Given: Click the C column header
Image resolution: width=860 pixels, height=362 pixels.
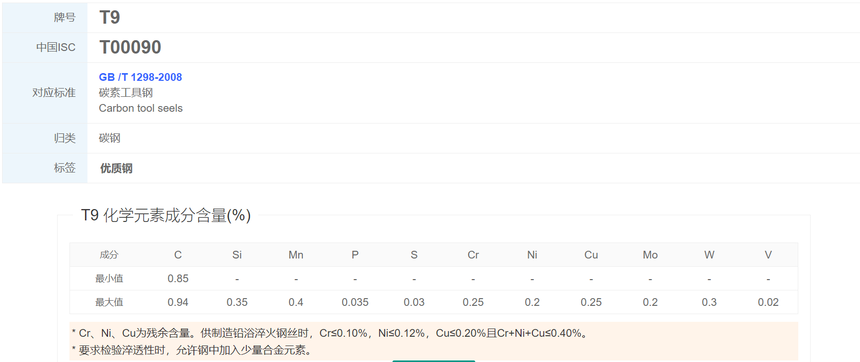Looking at the screenshot, I should coord(178,255).
